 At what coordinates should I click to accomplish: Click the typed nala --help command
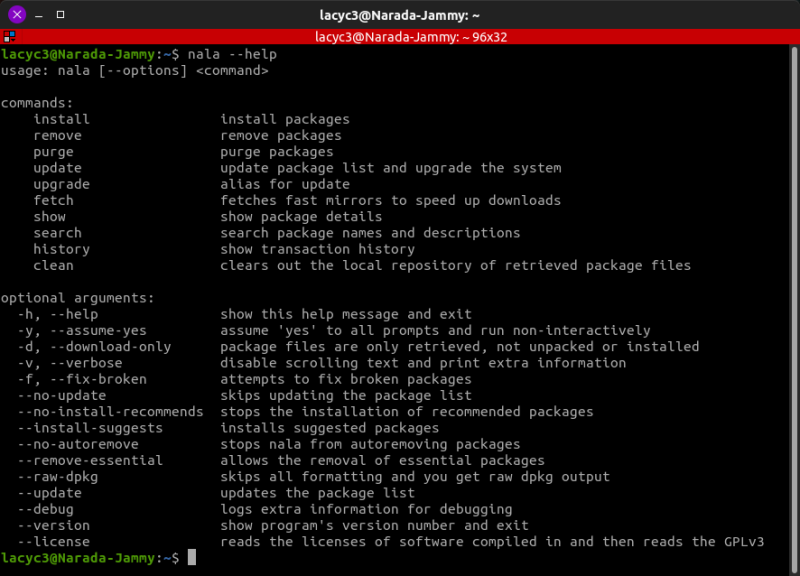[x=232, y=54]
